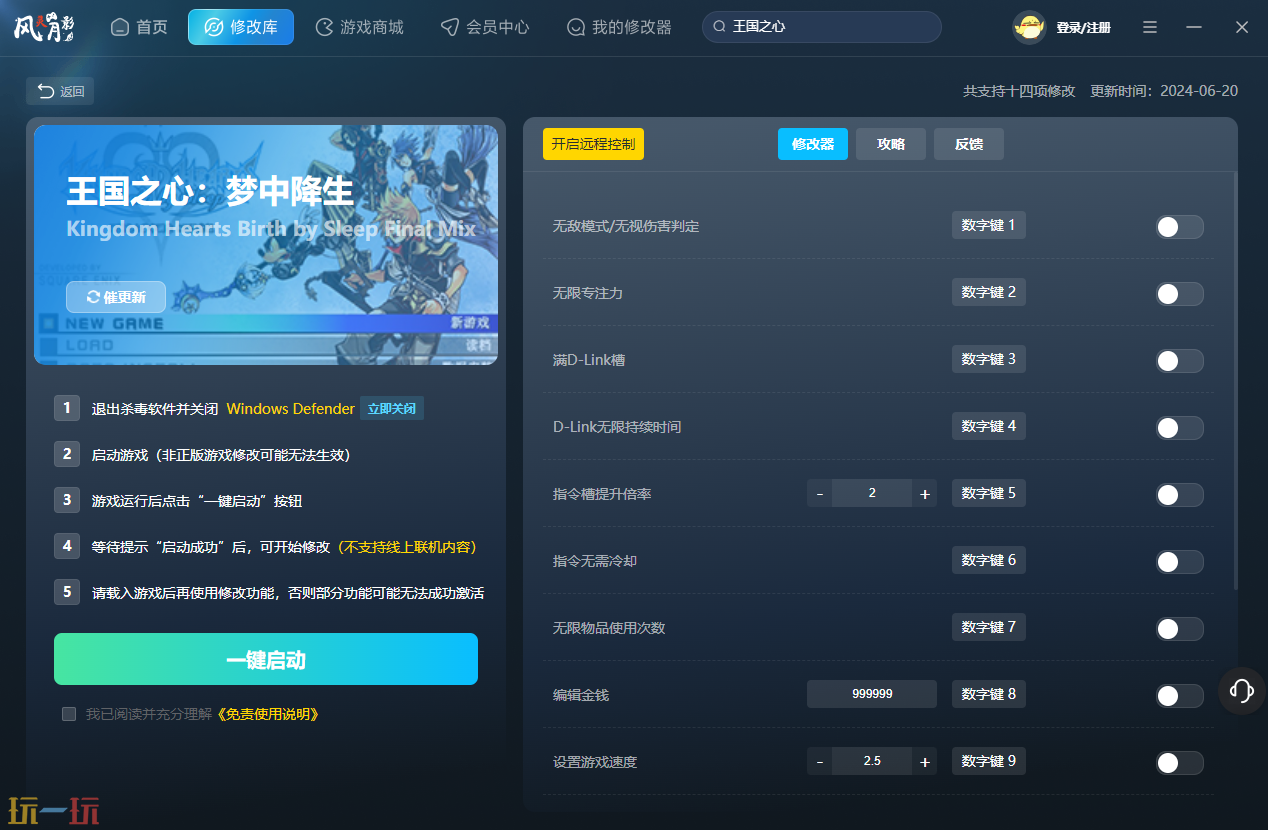Open the 游戏商城 tab
Viewport: 1268px width, 830px height.
(359, 27)
